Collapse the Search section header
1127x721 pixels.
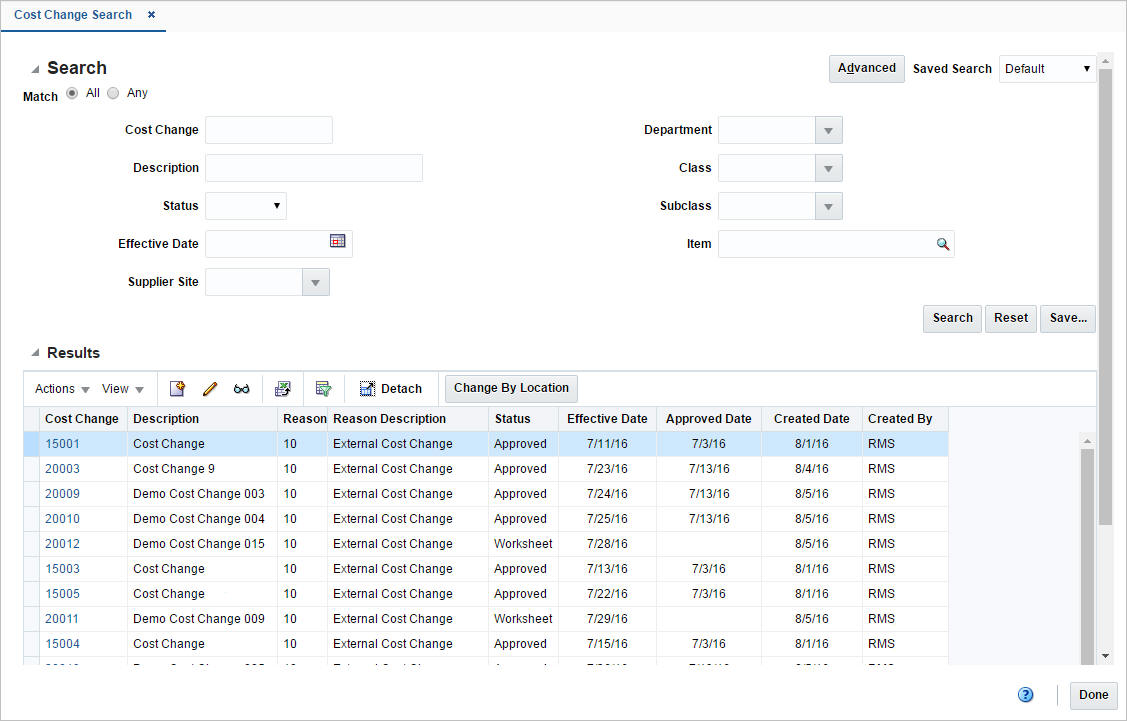(x=34, y=67)
